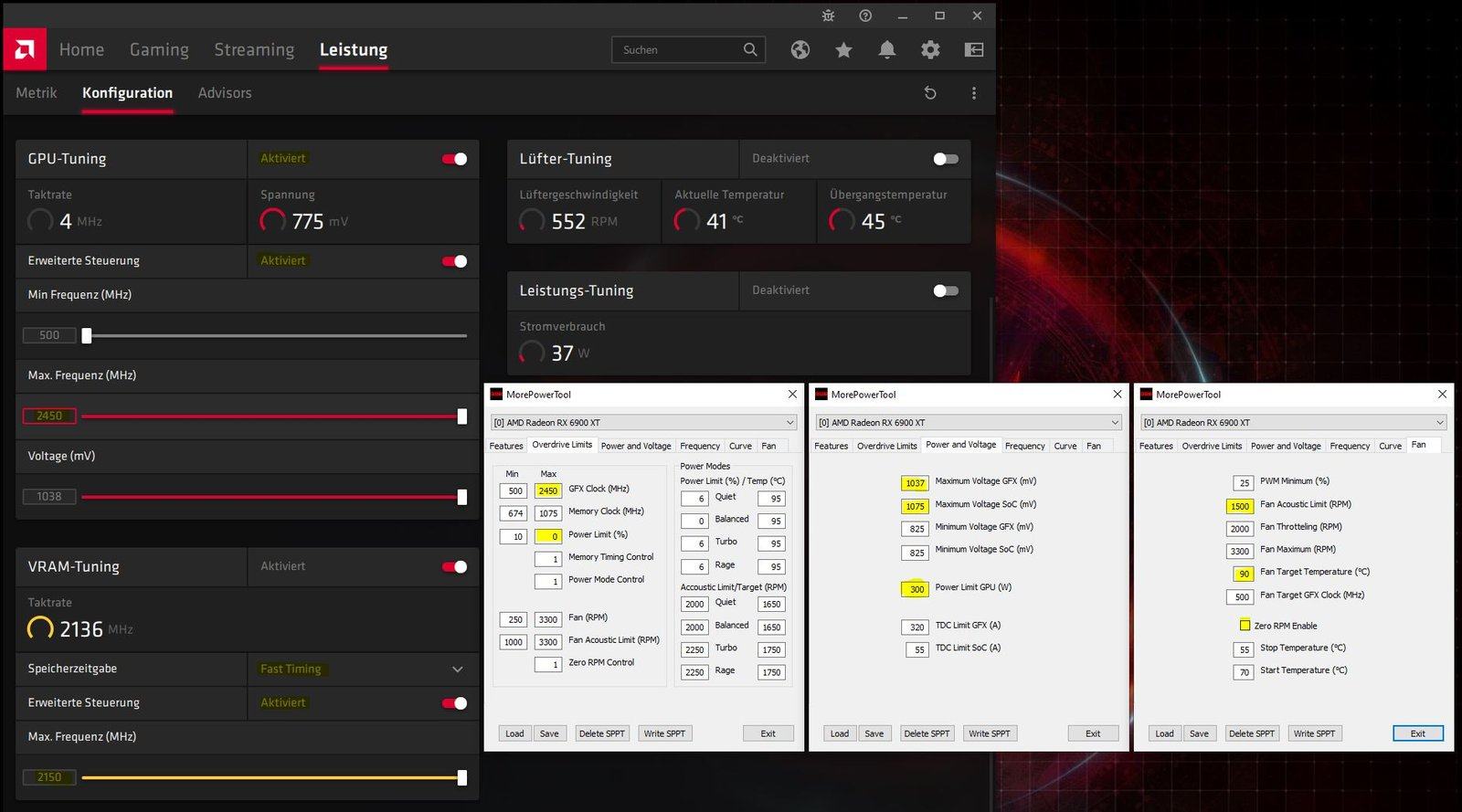Click the GPU Max. Frequenz value box 2450
1462x812 pixels.
(x=49, y=416)
